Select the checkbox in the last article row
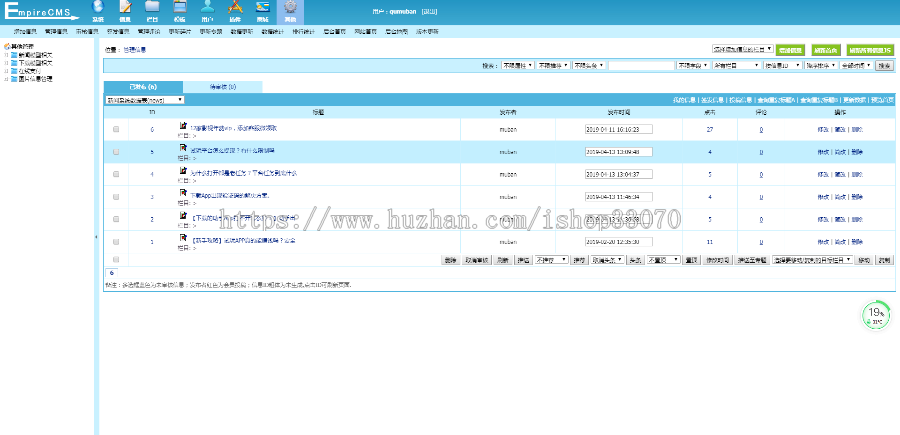 (x=117, y=241)
